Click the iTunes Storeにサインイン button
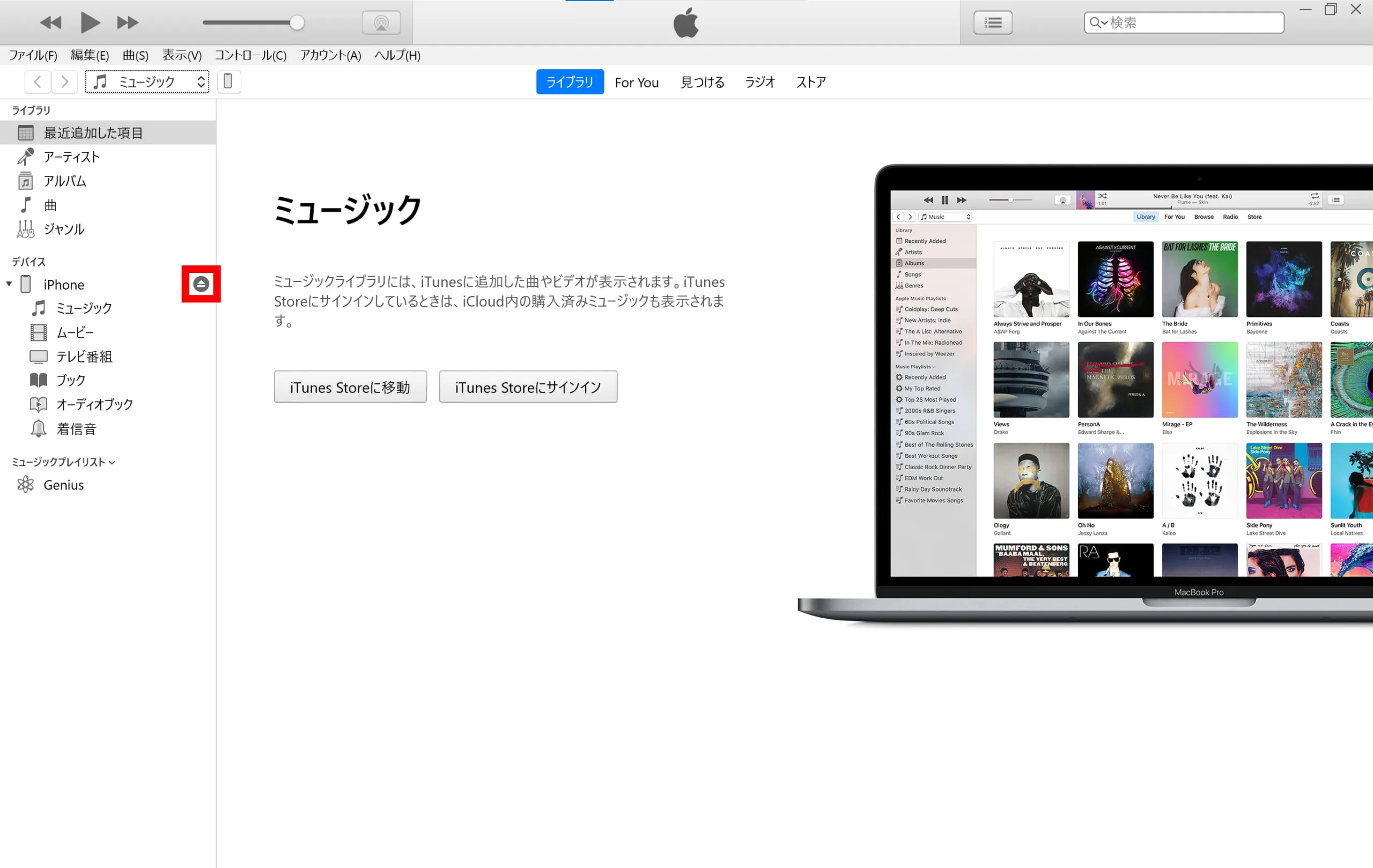This screenshot has height=868, width=1373. pos(528,387)
